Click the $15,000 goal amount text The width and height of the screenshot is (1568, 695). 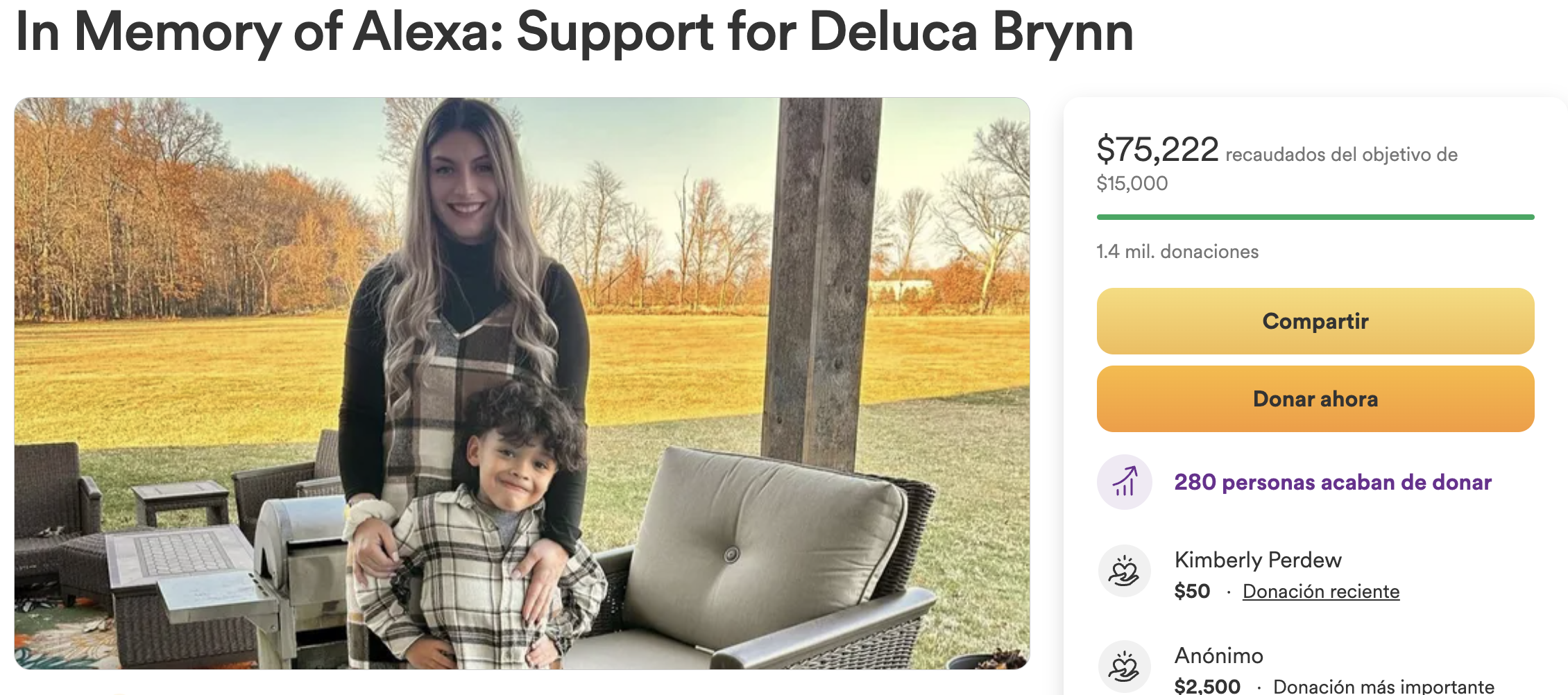1132,183
